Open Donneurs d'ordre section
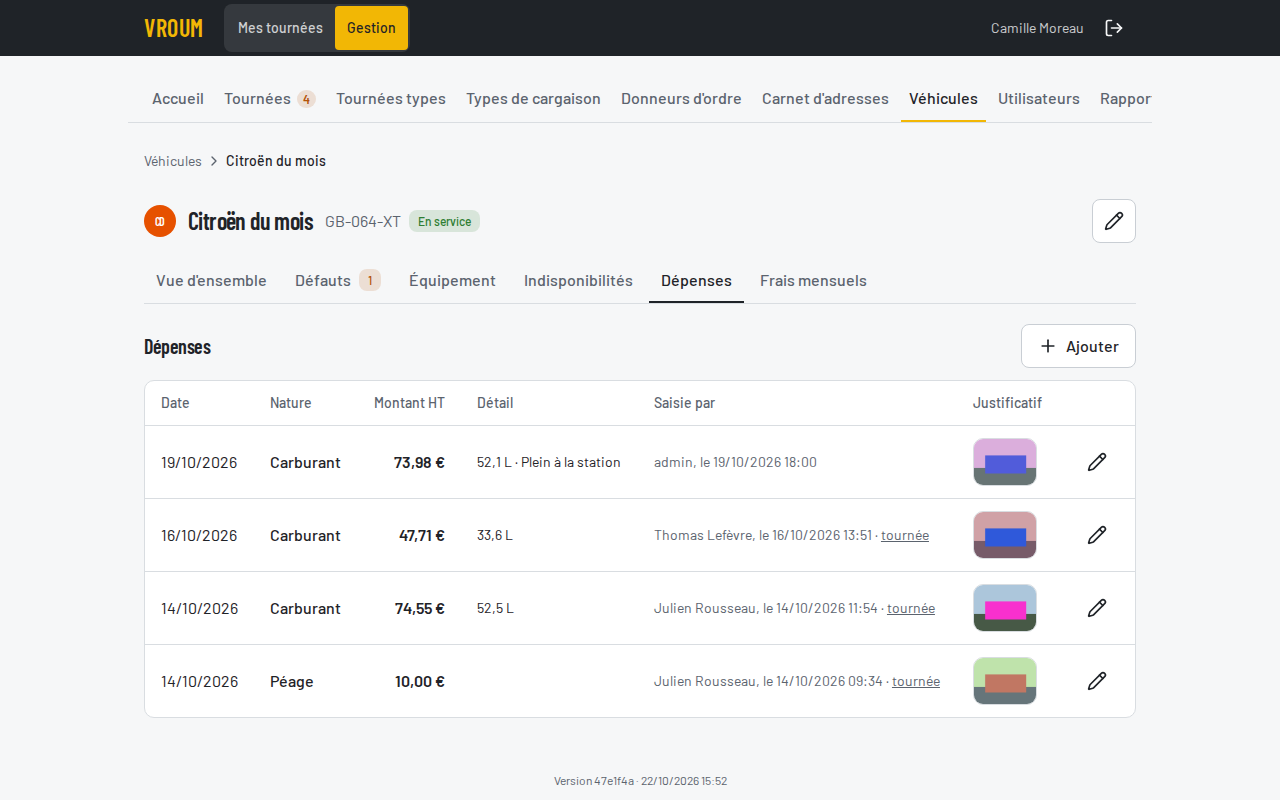 [x=681, y=99]
